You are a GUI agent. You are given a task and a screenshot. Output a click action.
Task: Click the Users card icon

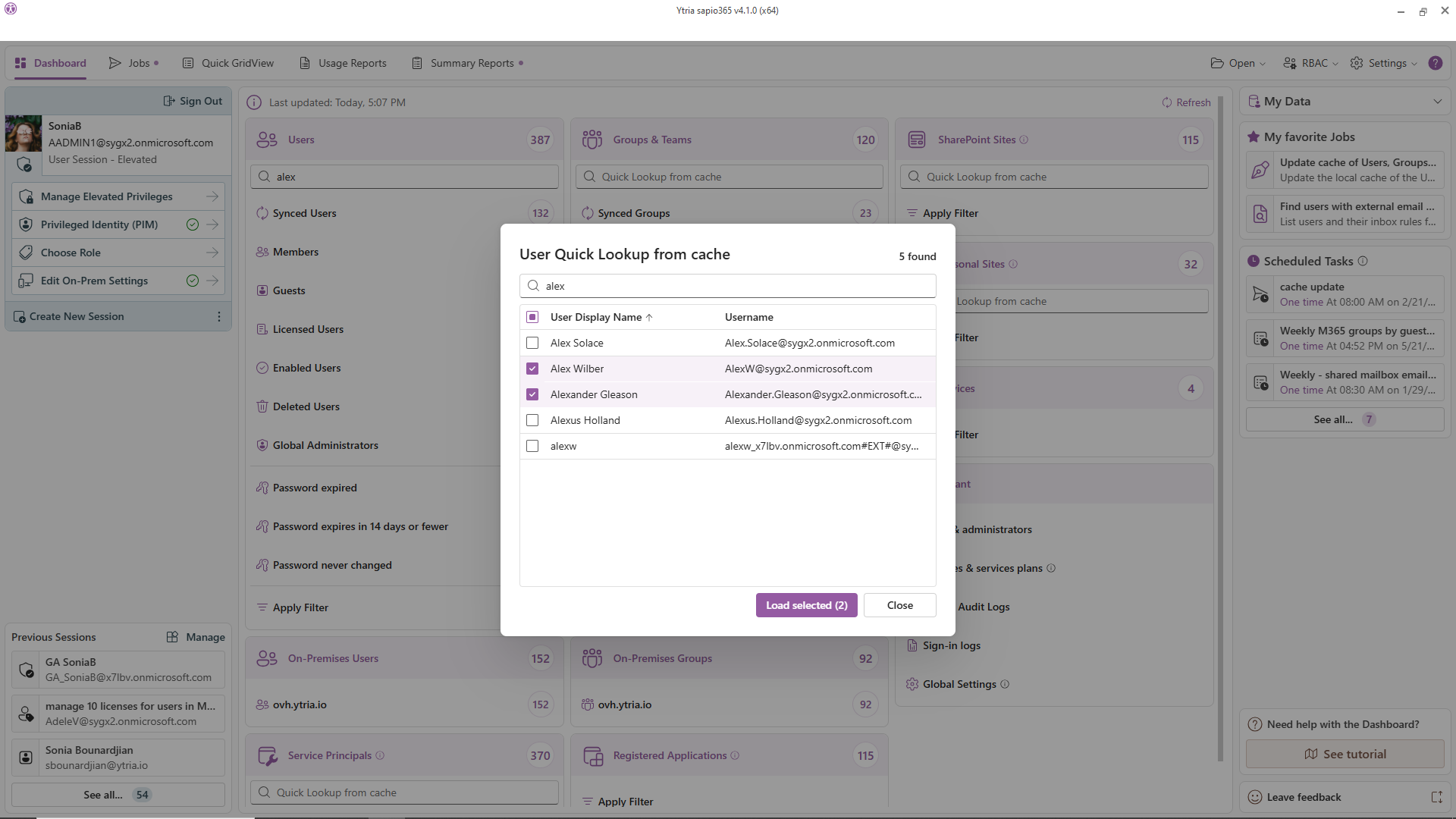pos(267,140)
